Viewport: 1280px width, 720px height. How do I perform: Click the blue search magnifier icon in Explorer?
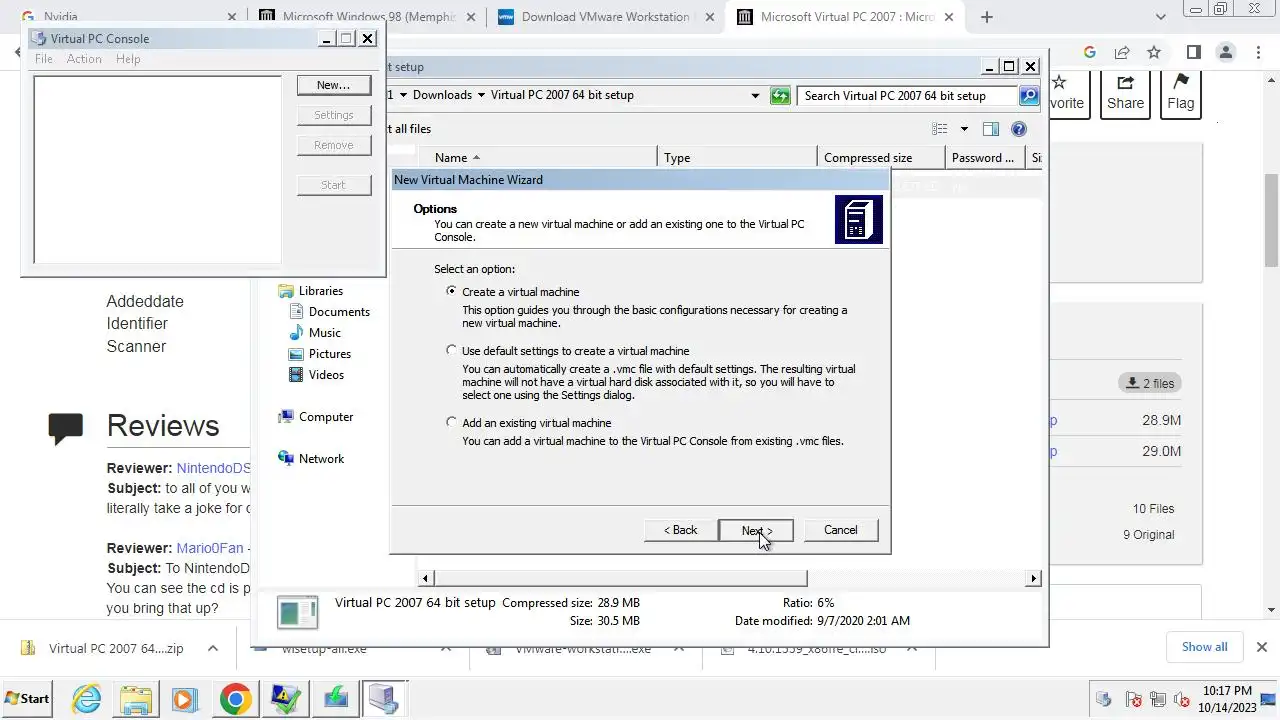[x=1029, y=96]
